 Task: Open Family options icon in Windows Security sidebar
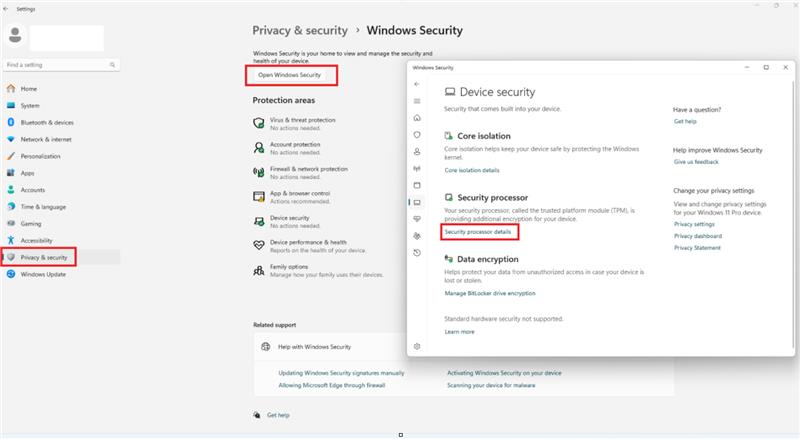(x=417, y=236)
